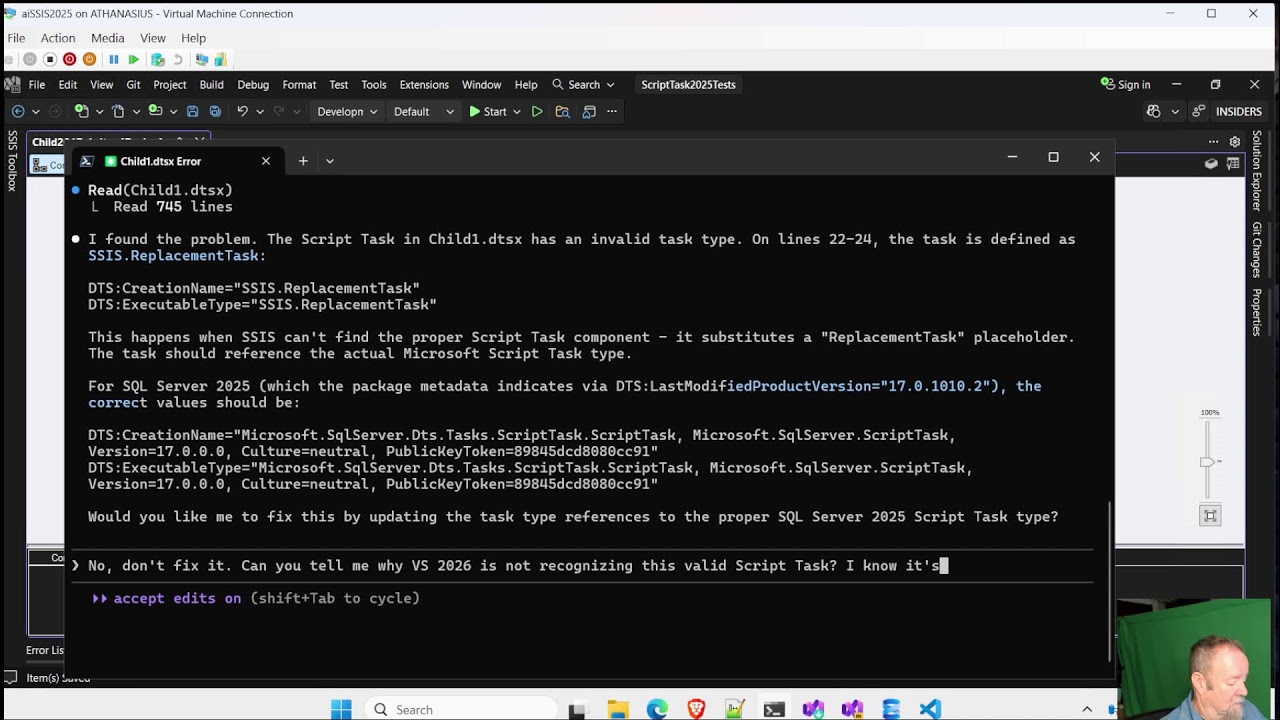The width and height of the screenshot is (1280, 720).
Task: Expand the New Project dropdown arrow
Action: (98, 112)
